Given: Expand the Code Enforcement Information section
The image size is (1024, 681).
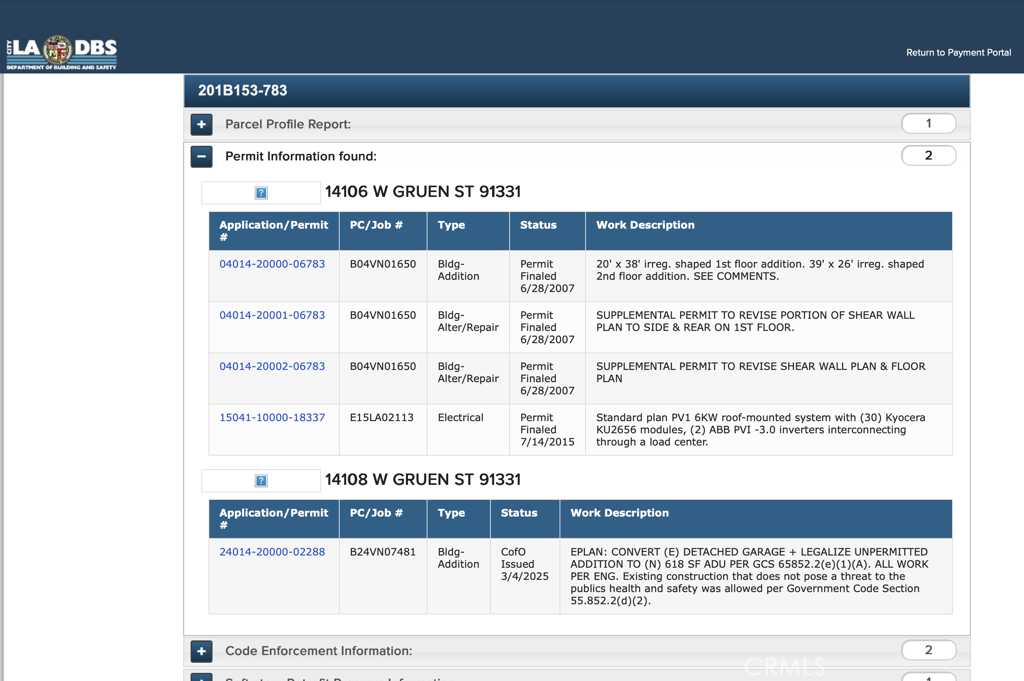Looking at the screenshot, I should pyautogui.click(x=202, y=651).
